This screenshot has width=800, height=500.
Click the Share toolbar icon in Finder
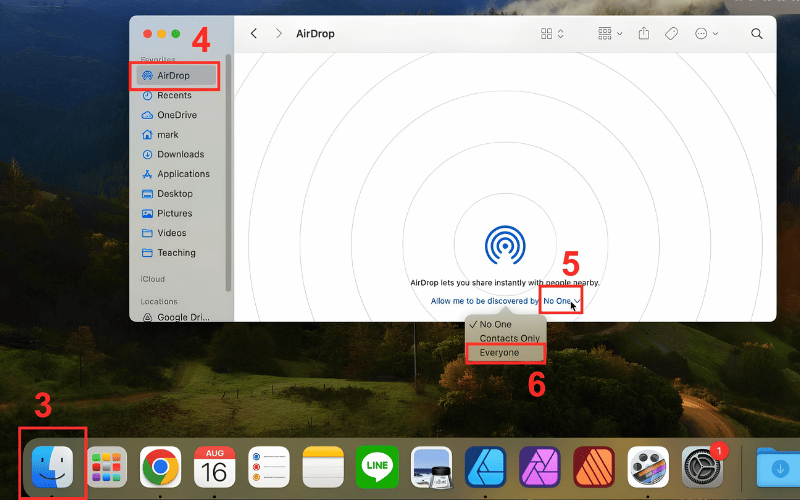tap(644, 34)
